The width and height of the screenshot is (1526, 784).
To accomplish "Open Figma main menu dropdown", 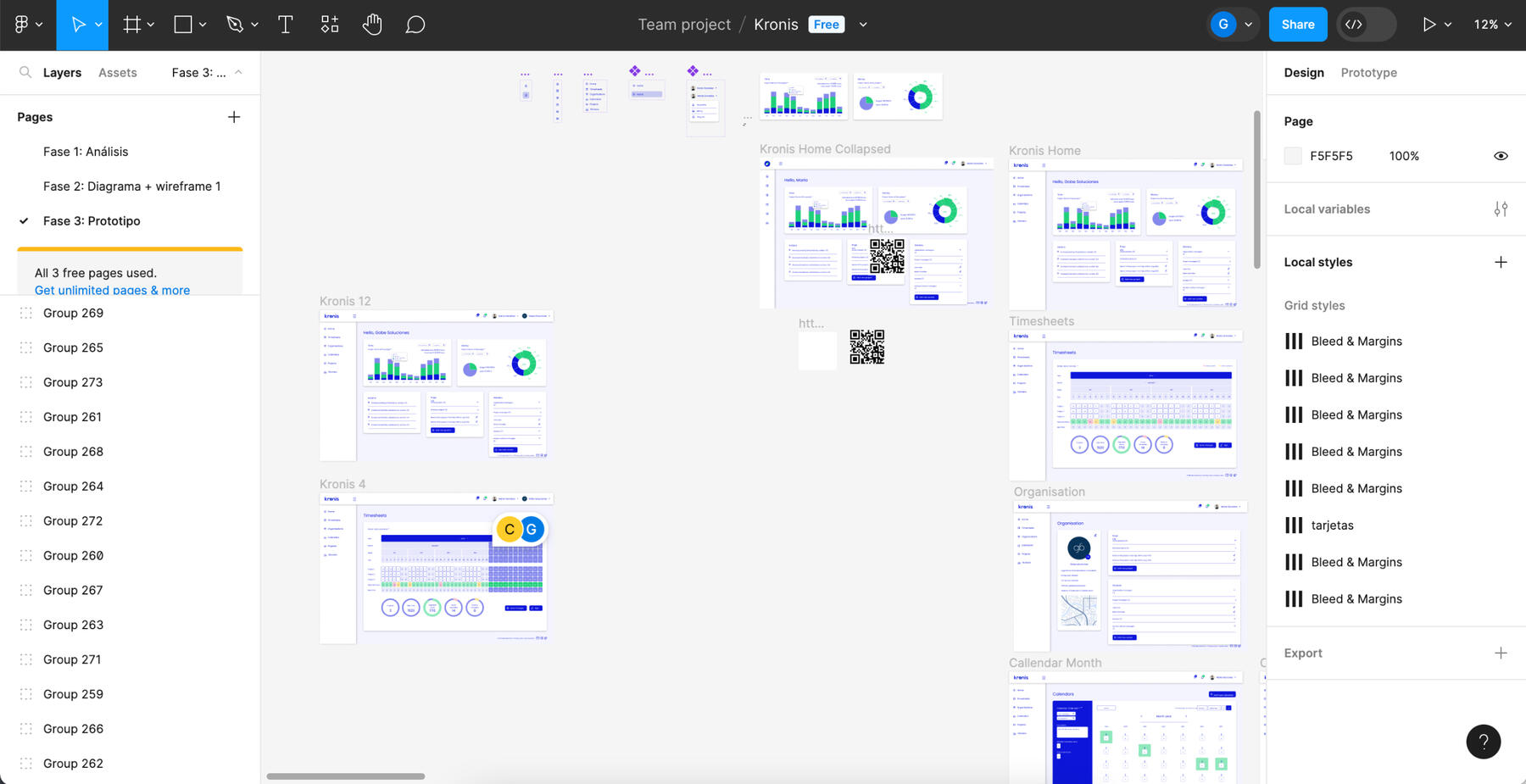I will [x=28, y=25].
